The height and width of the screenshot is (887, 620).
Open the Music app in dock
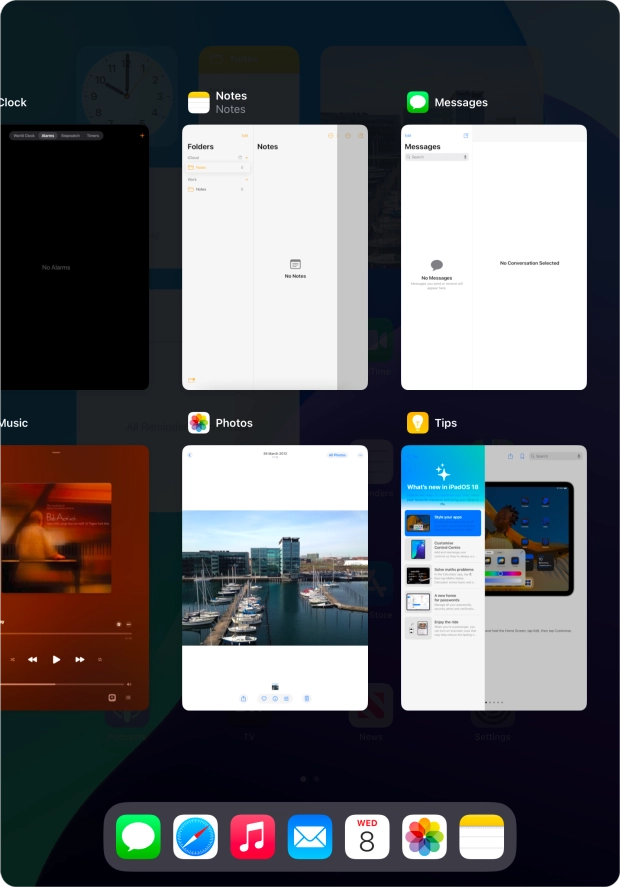pyautogui.click(x=252, y=836)
